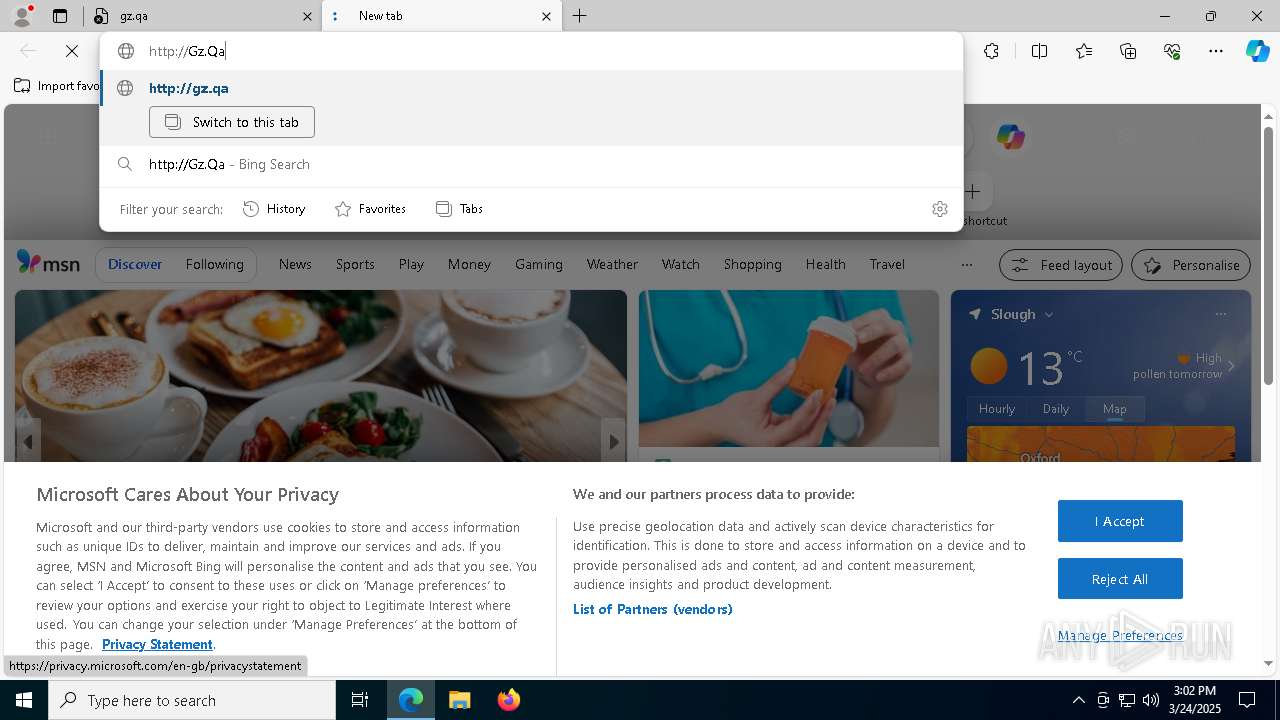Select the http://Gz.Qa Bing Search suggestion

(x=531, y=164)
